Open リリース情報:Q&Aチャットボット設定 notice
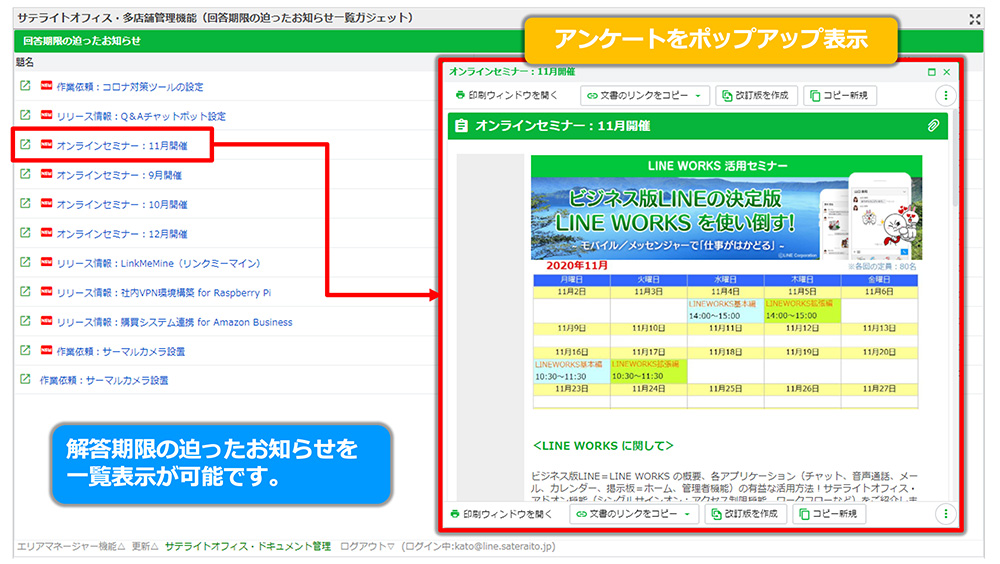 coord(141,116)
